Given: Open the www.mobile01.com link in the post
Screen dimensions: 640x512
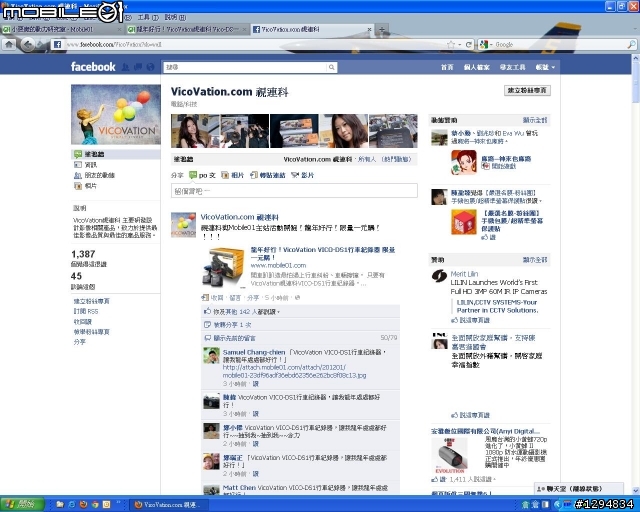Looking at the screenshot, I should pyautogui.click(x=278, y=265).
